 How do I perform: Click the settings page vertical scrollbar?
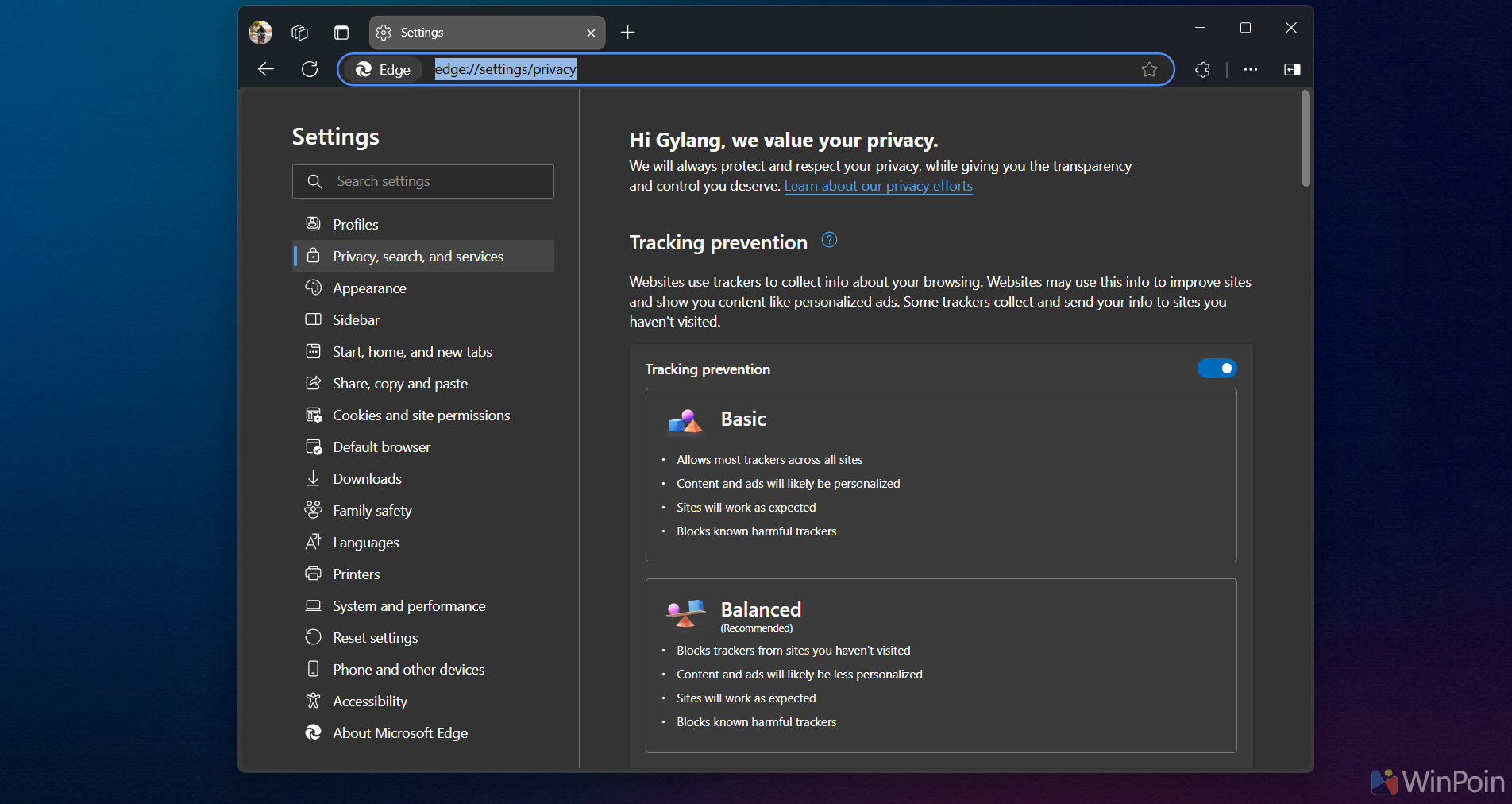tap(1306, 139)
